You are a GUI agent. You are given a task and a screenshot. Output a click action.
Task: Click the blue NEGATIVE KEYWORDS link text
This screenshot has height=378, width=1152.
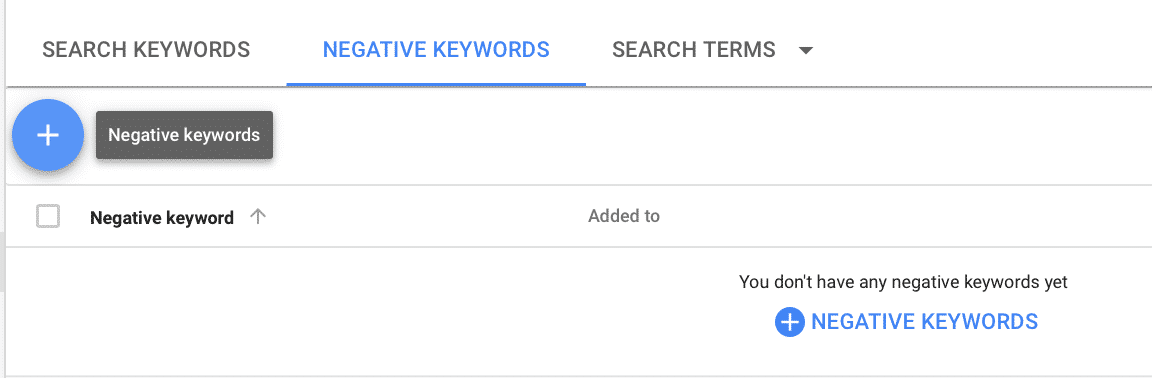[924, 321]
